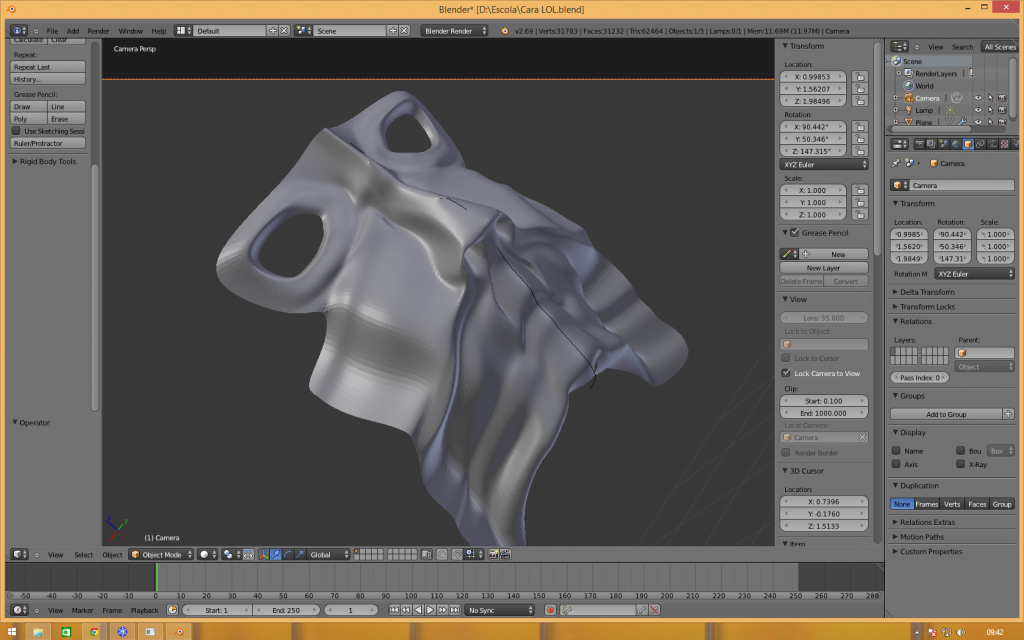Screen dimensions: 1024x640
Task: Open the Render menu
Action: point(98,31)
